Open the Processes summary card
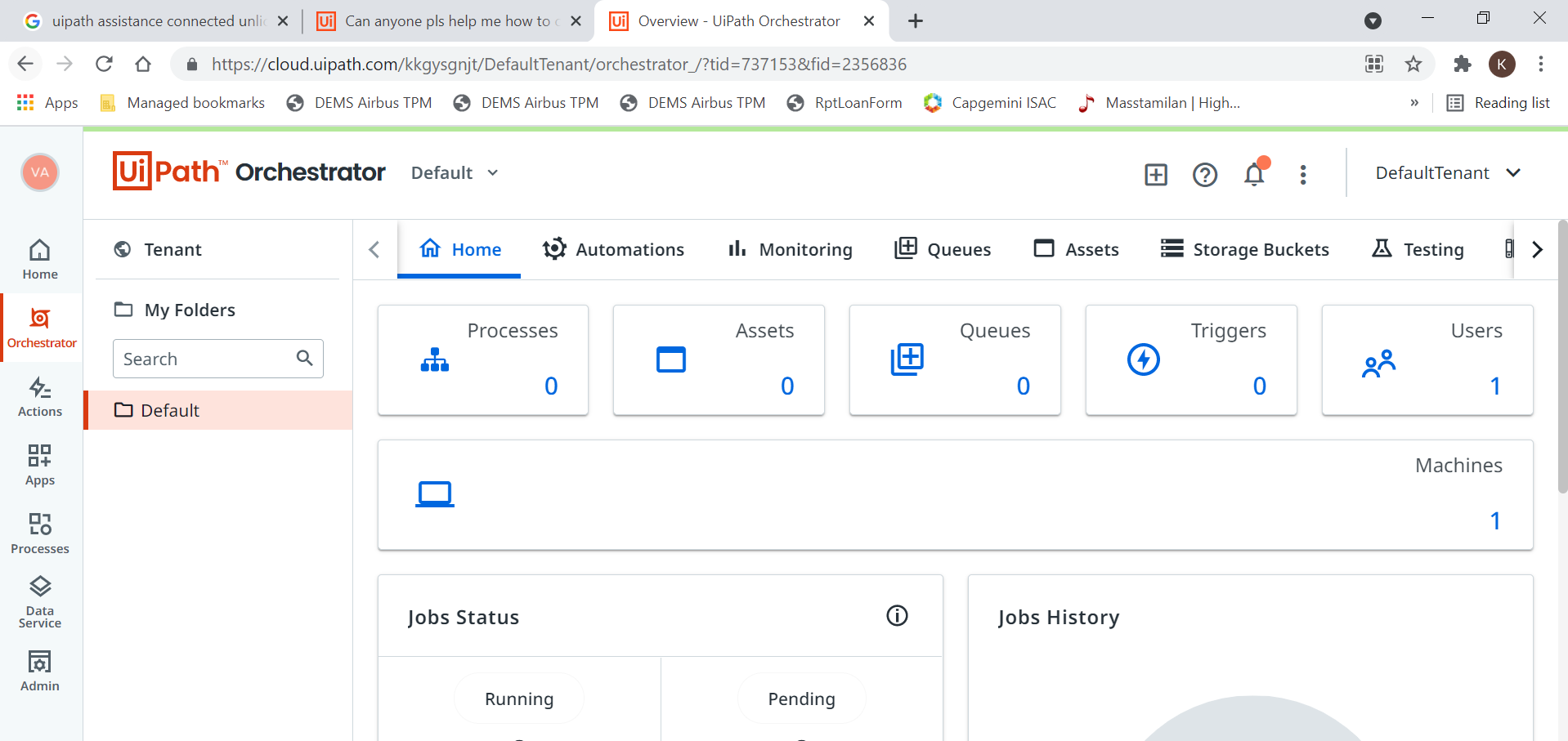 [x=483, y=359]
